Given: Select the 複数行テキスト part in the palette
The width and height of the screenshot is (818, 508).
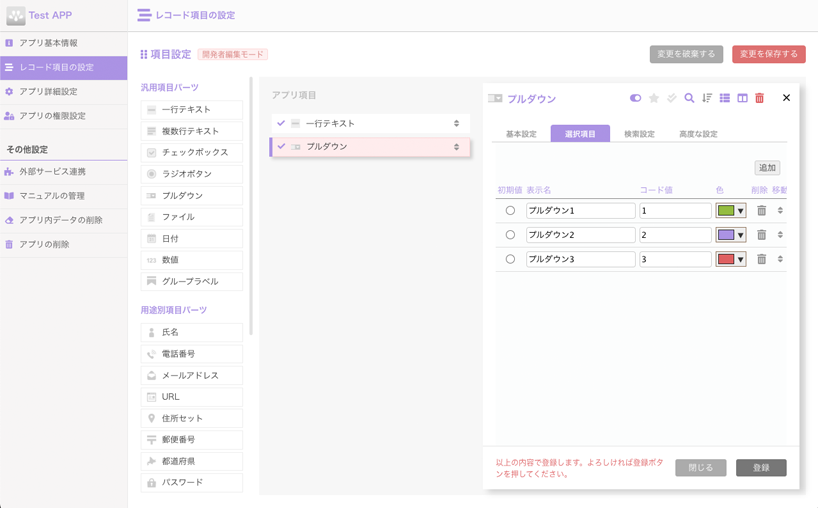Looking at the screenshot, I should coord(191,131).
